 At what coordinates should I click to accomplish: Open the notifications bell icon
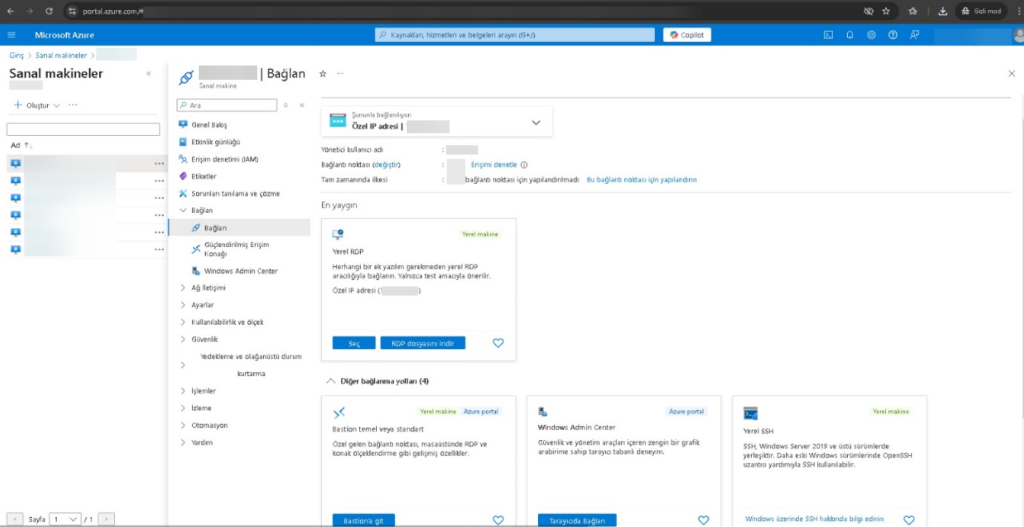point(849,34)
